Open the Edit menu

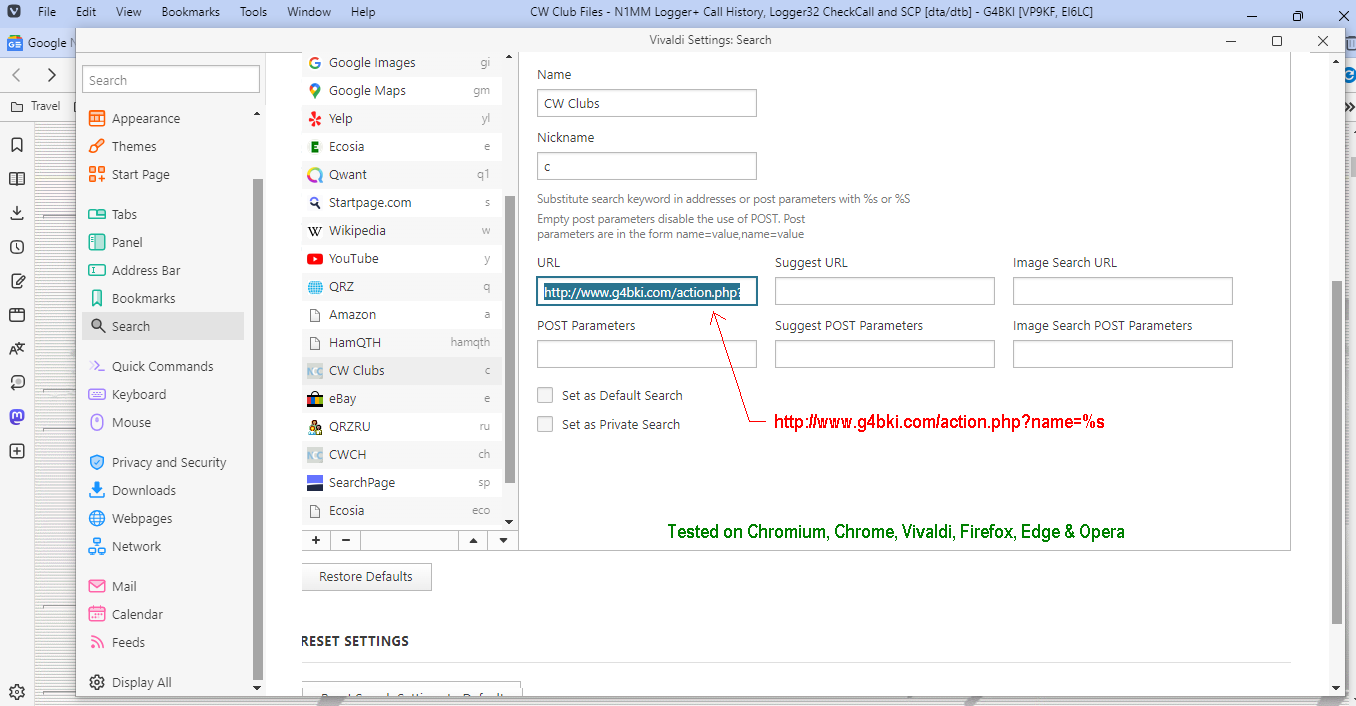pyautogui.click(x=86, y=12)
